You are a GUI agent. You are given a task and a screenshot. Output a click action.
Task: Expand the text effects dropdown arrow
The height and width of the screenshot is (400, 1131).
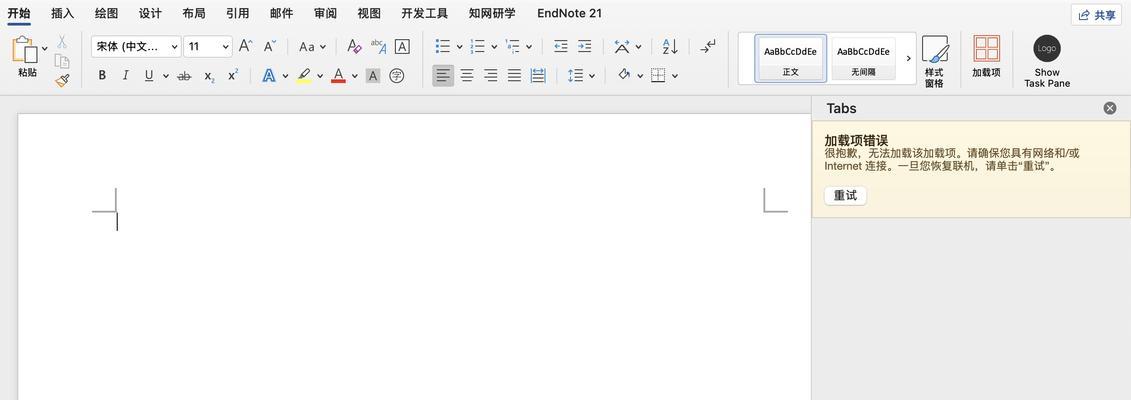(285, 76)
